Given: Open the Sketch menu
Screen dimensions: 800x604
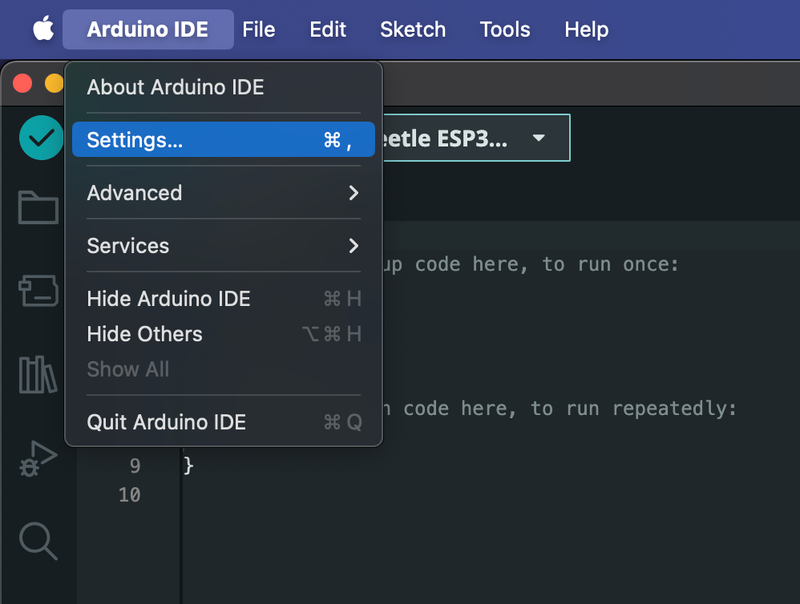Looking at the screenshot, I should (x=413, y=29).
